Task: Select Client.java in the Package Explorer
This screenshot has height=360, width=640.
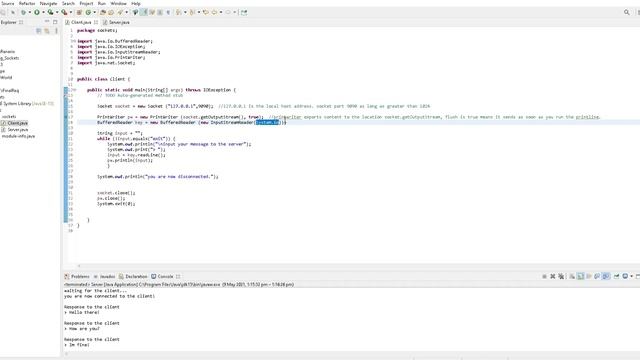Action: [15, 123]
